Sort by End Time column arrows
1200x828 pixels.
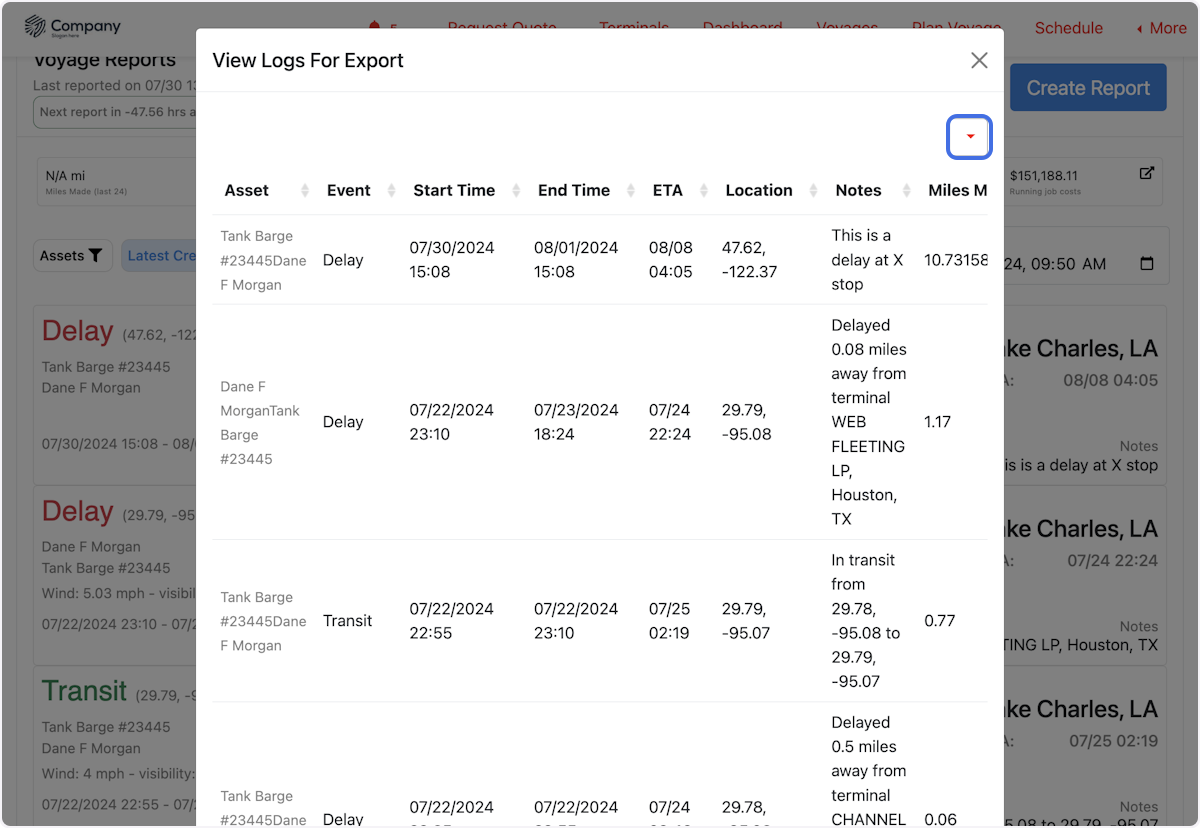(x=631, y=190)
